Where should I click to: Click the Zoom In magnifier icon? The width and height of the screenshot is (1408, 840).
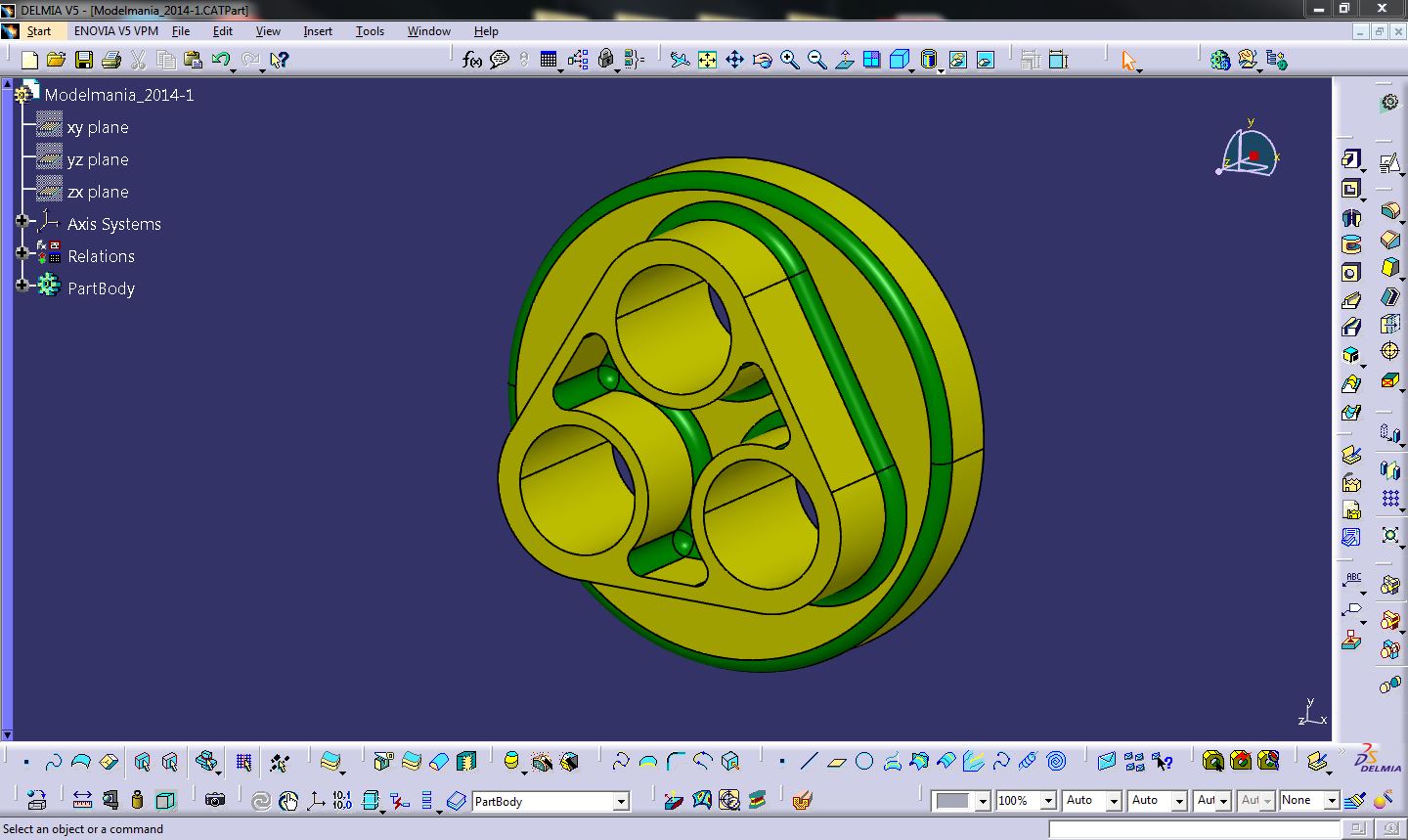(789, 60)
